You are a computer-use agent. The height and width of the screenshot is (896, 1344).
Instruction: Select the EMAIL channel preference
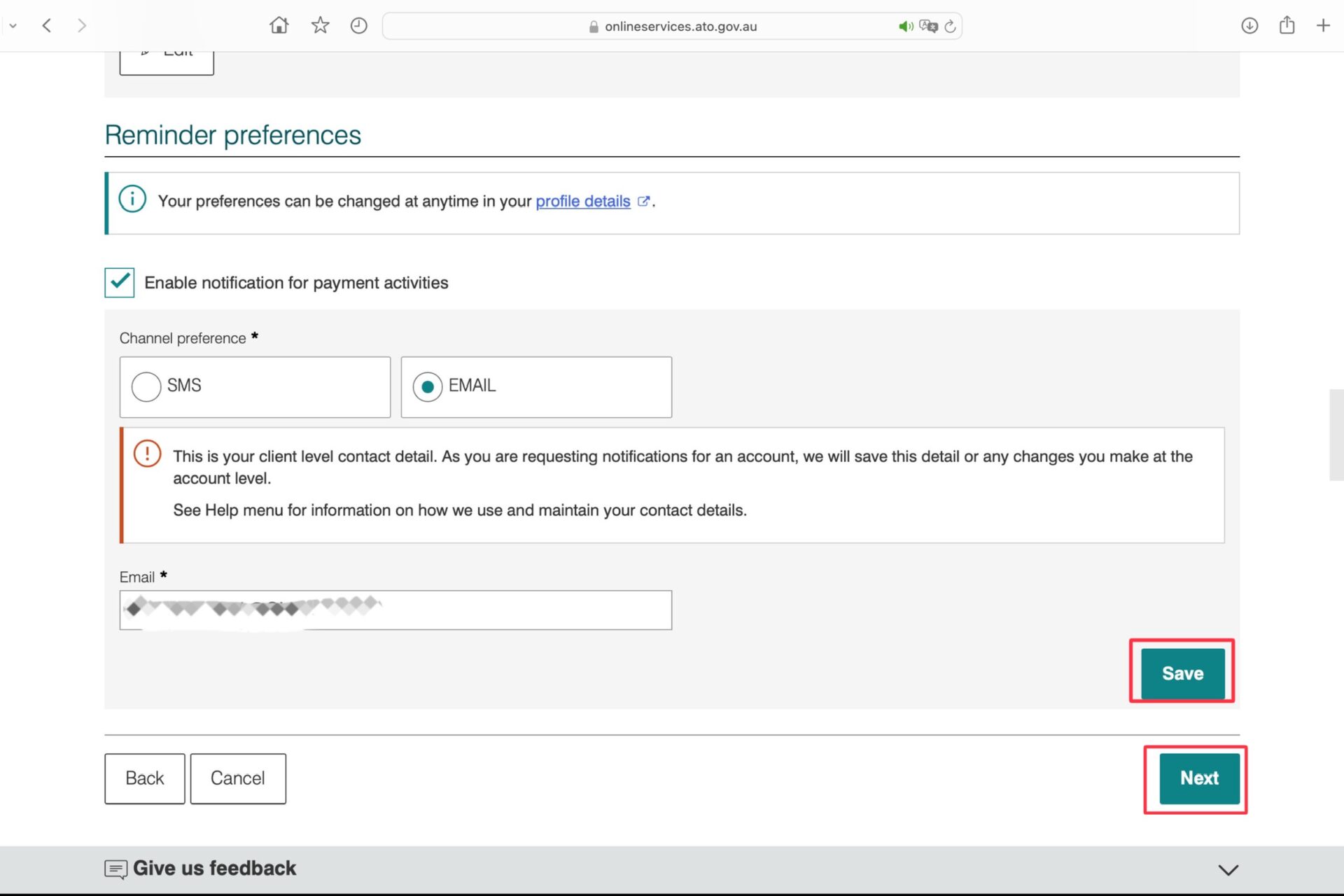point(428,386)
